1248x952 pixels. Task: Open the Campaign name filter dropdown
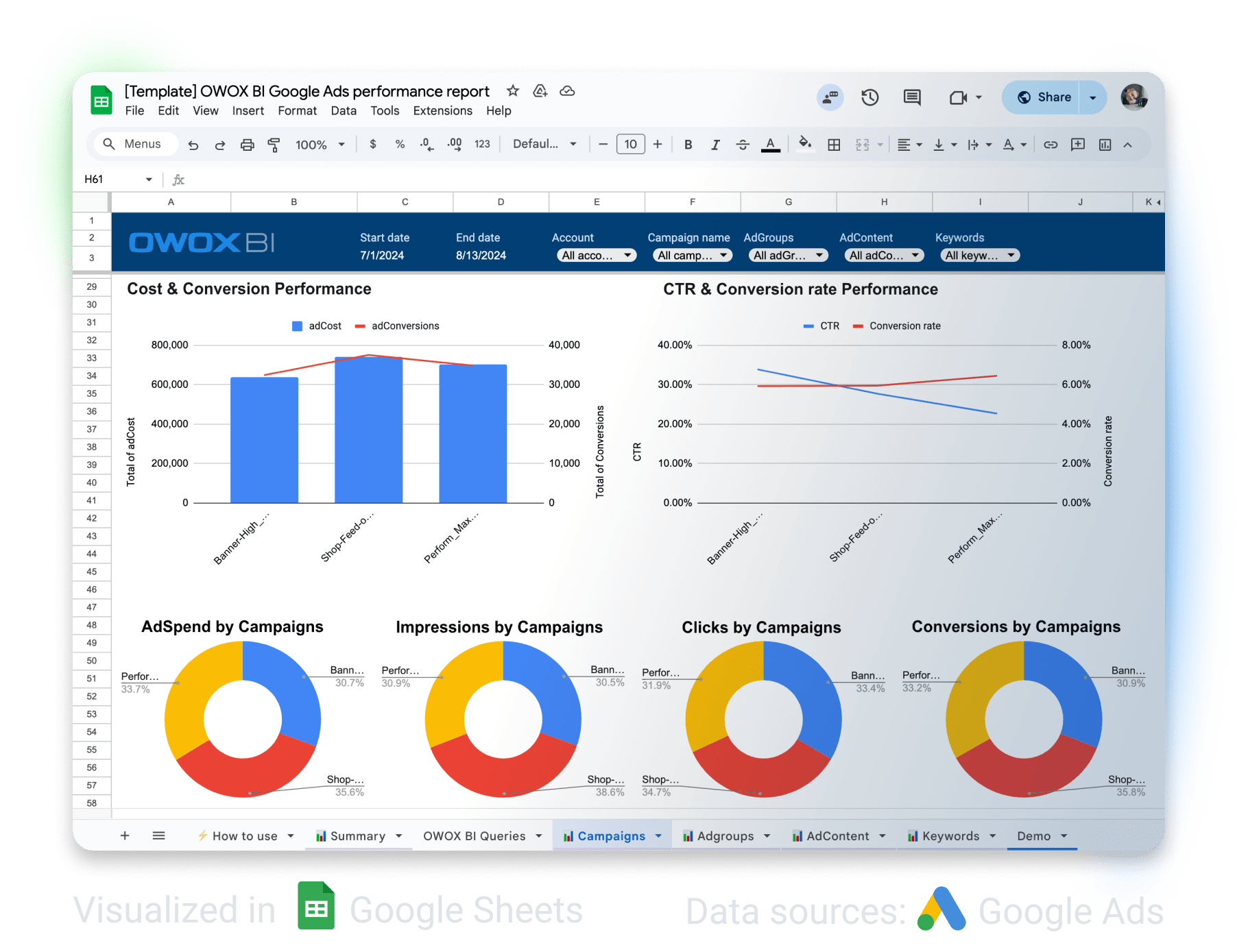(693, 256)
